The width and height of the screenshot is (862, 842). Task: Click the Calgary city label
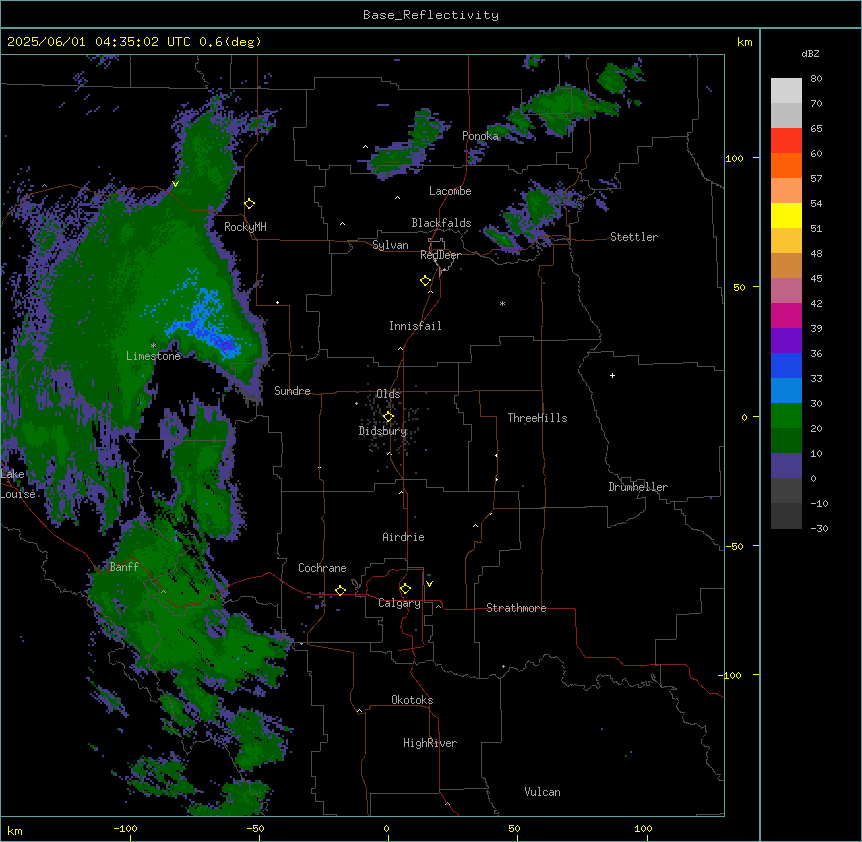tap(400, 603)
